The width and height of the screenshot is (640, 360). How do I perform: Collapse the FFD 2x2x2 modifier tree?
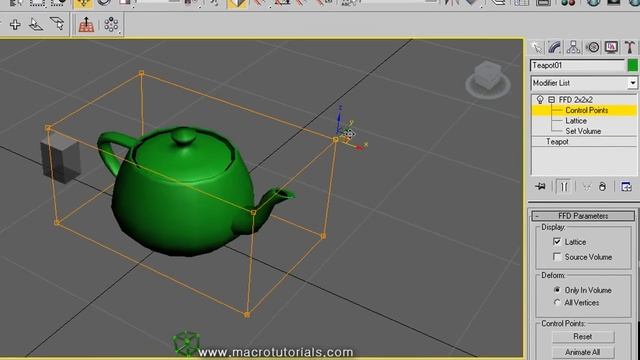[x=551, y=100]
